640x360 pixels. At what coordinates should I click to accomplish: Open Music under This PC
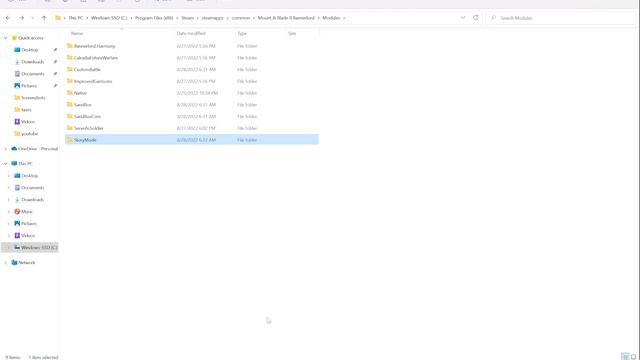coord(27,211)
